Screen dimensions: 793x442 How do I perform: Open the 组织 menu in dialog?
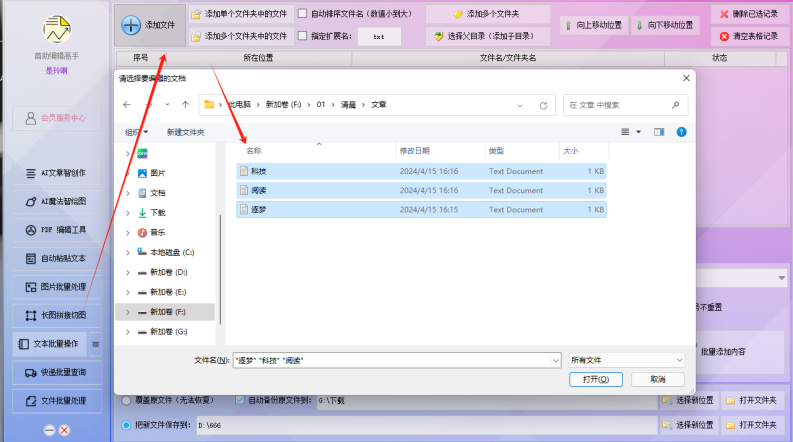click(x=137, y=132)
